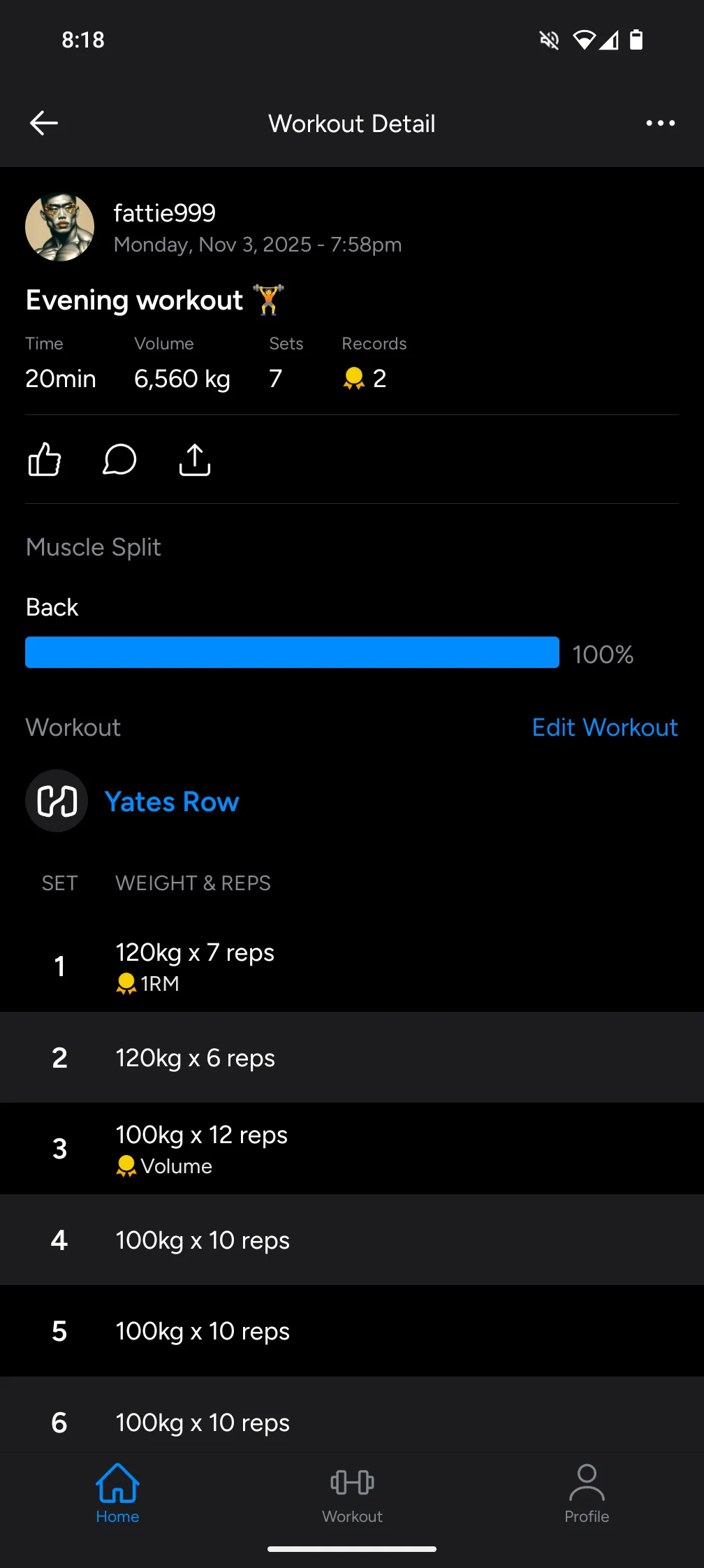Open fattie999's profile picture
704x1568 pixels.
[x=60, y=227]
